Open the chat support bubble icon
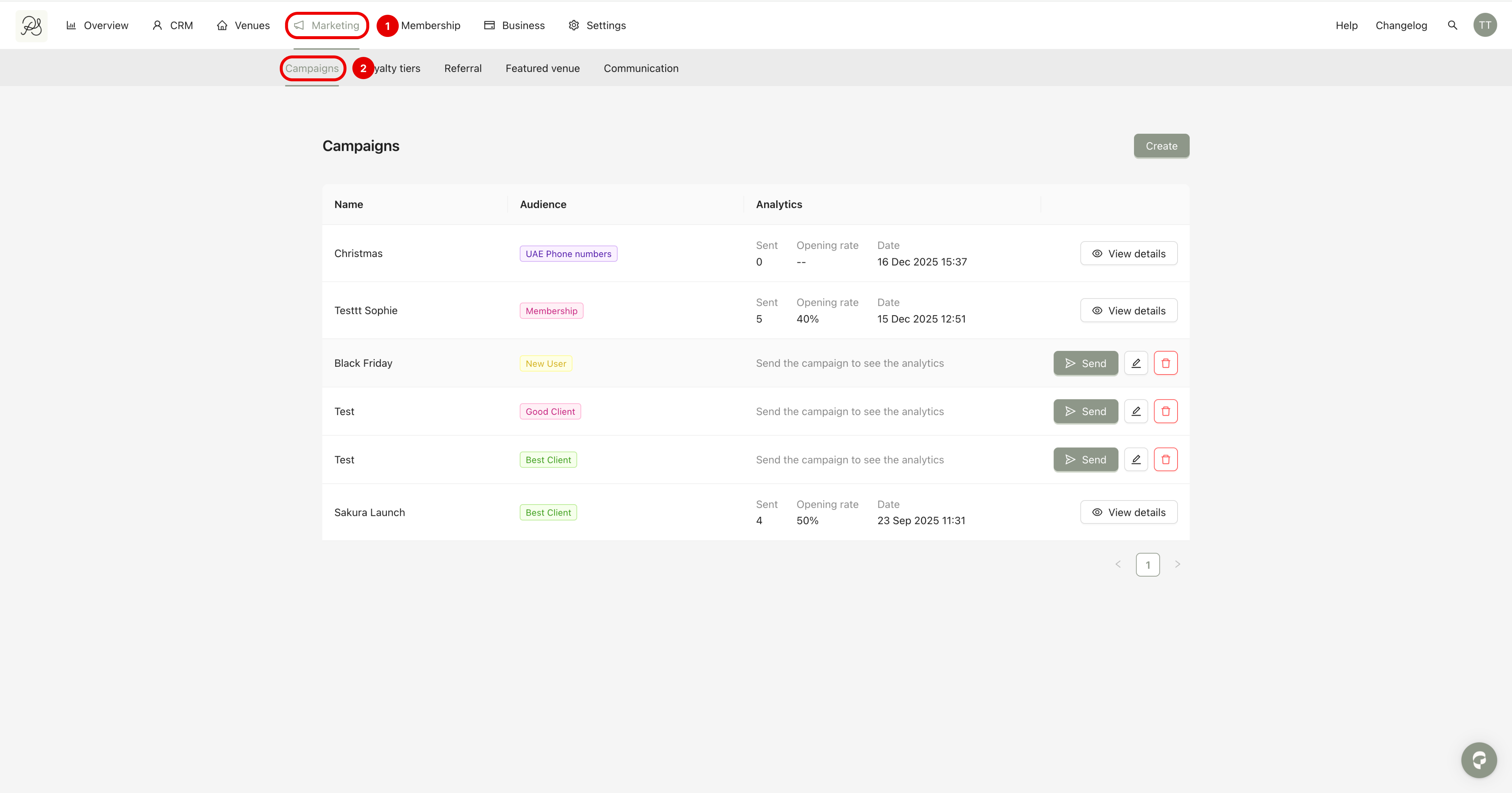 tap(1478, 760)
